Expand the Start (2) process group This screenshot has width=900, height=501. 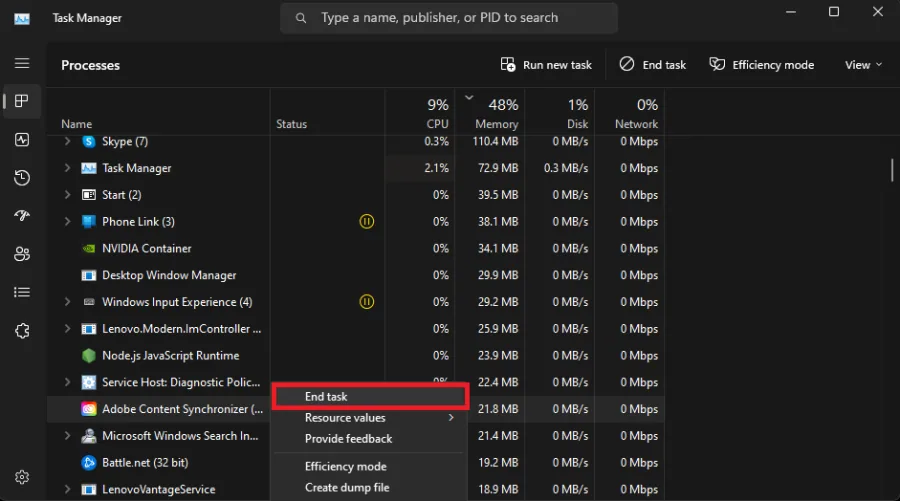tap(67, 195)
